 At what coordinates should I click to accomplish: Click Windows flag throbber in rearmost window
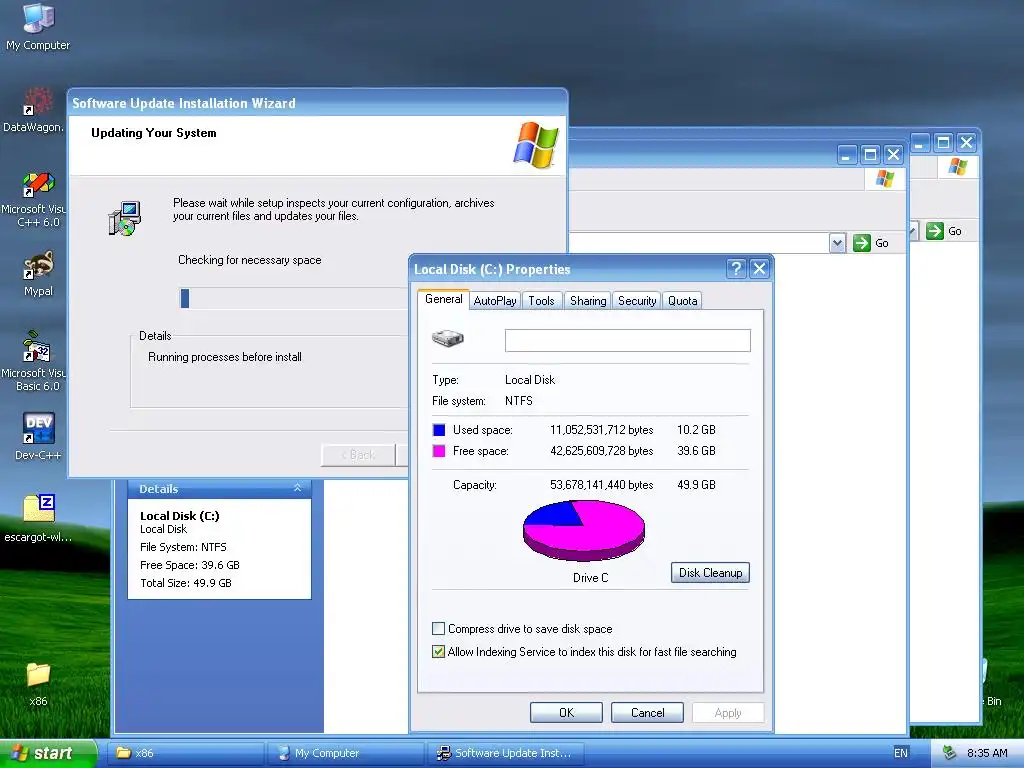(x=957, y=167)
